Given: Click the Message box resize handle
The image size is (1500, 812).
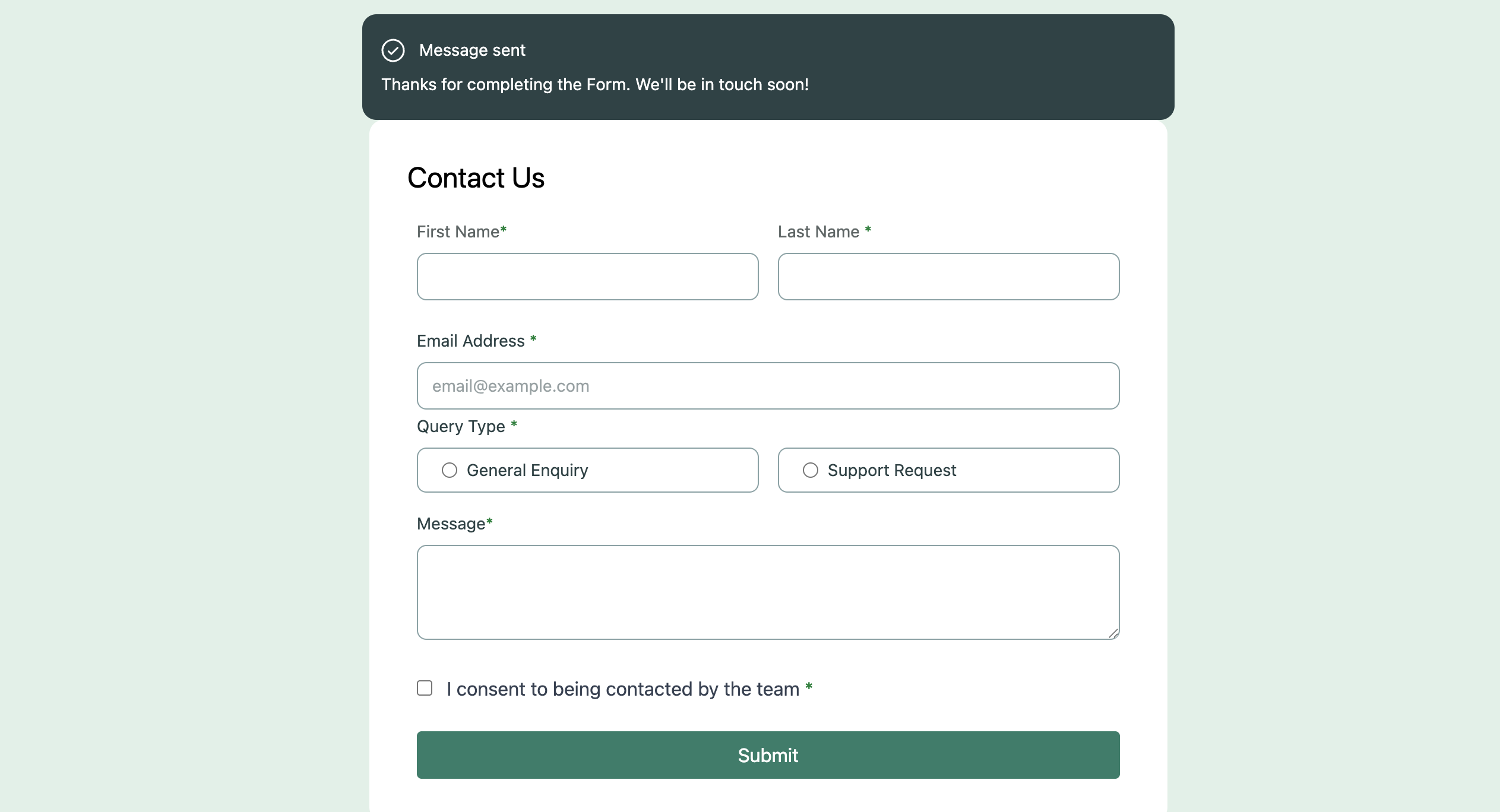Looking at the screenshot, I should pos(1113,633).
